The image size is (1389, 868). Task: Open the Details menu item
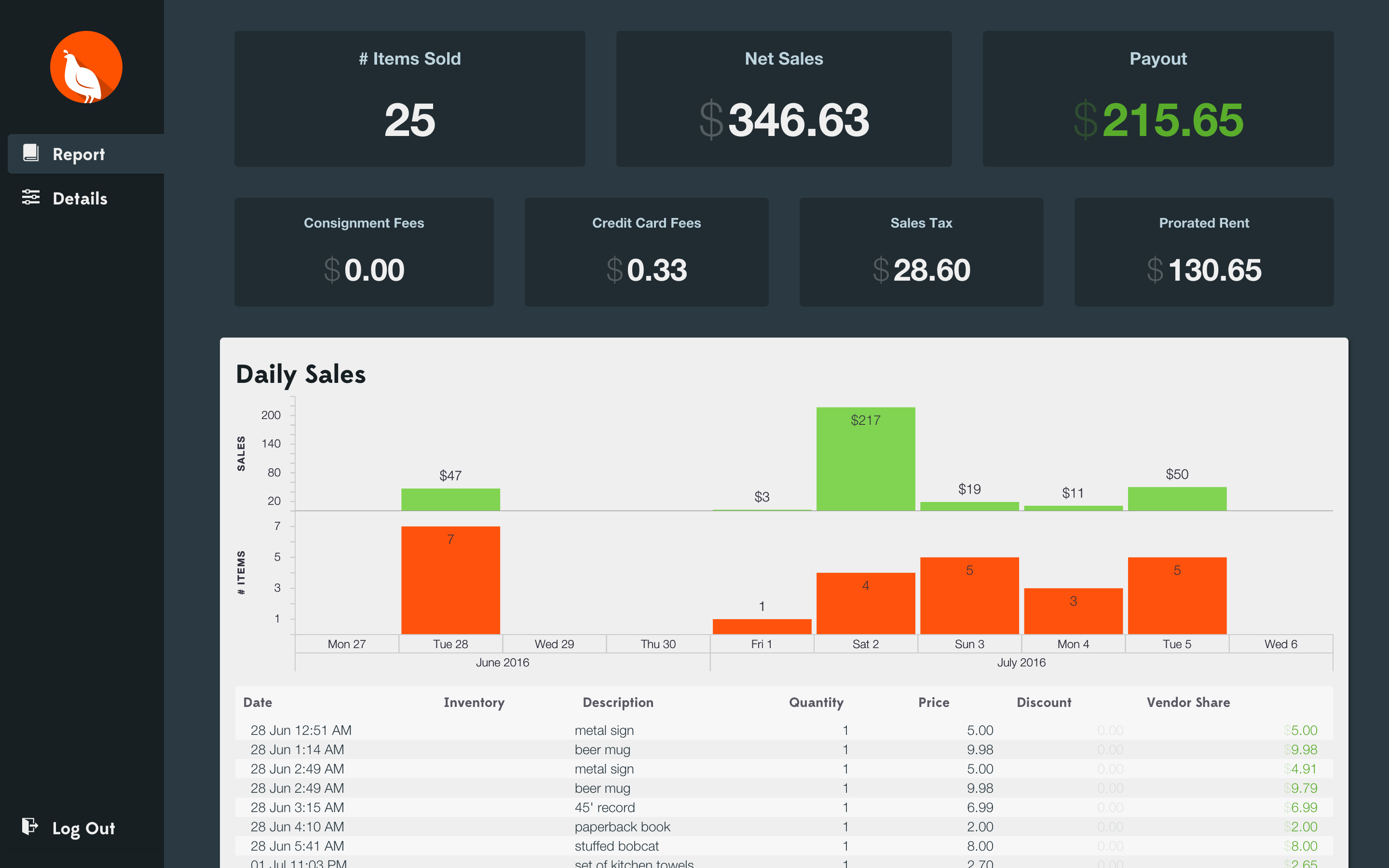point(80,198)
